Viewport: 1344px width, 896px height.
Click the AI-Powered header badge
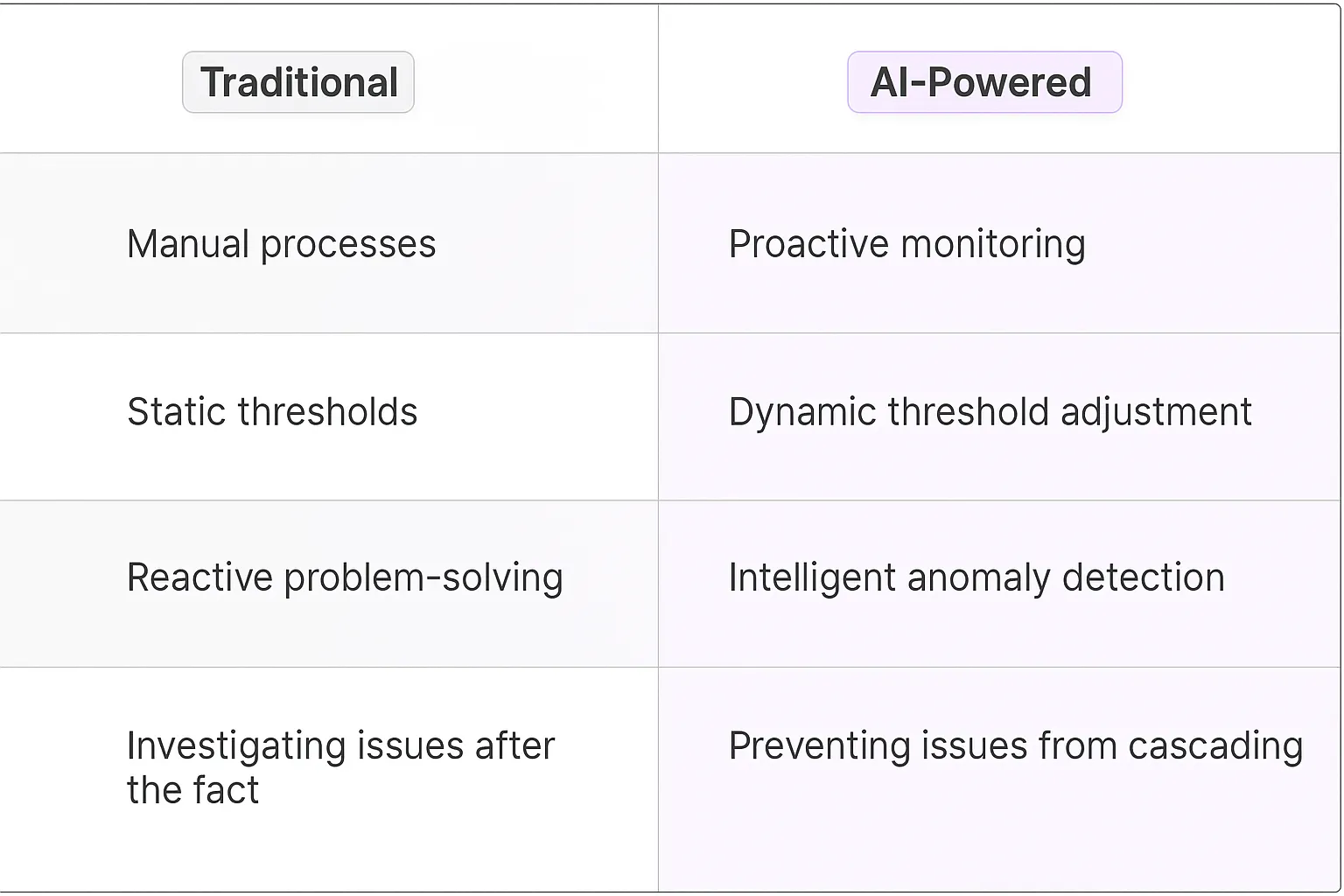(983, 82)
